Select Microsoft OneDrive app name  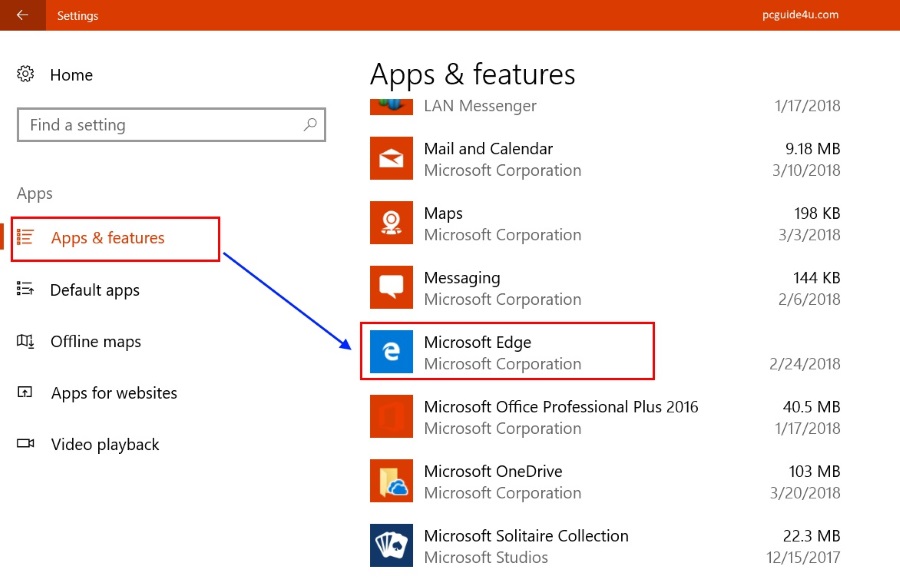[493, 471]
